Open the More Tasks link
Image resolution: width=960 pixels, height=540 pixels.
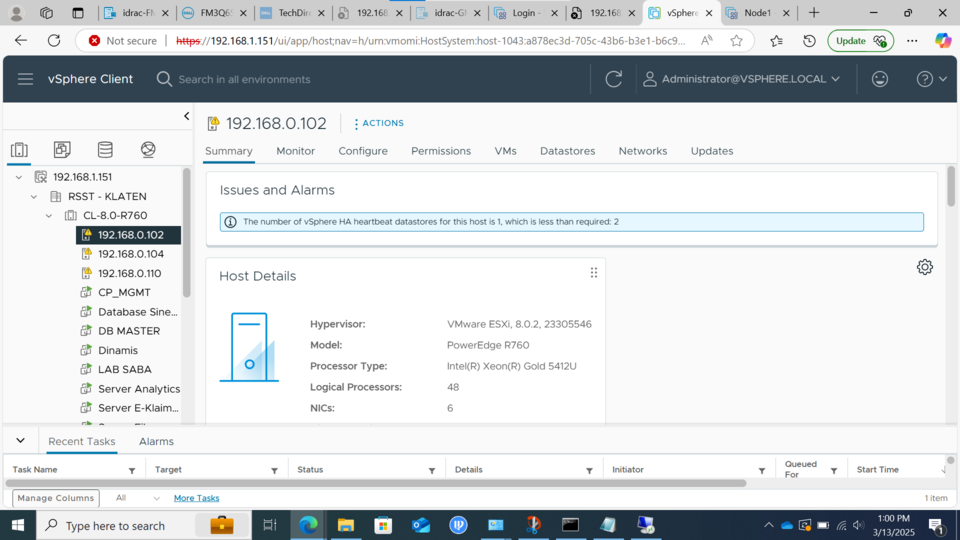(x=196, y=498)
